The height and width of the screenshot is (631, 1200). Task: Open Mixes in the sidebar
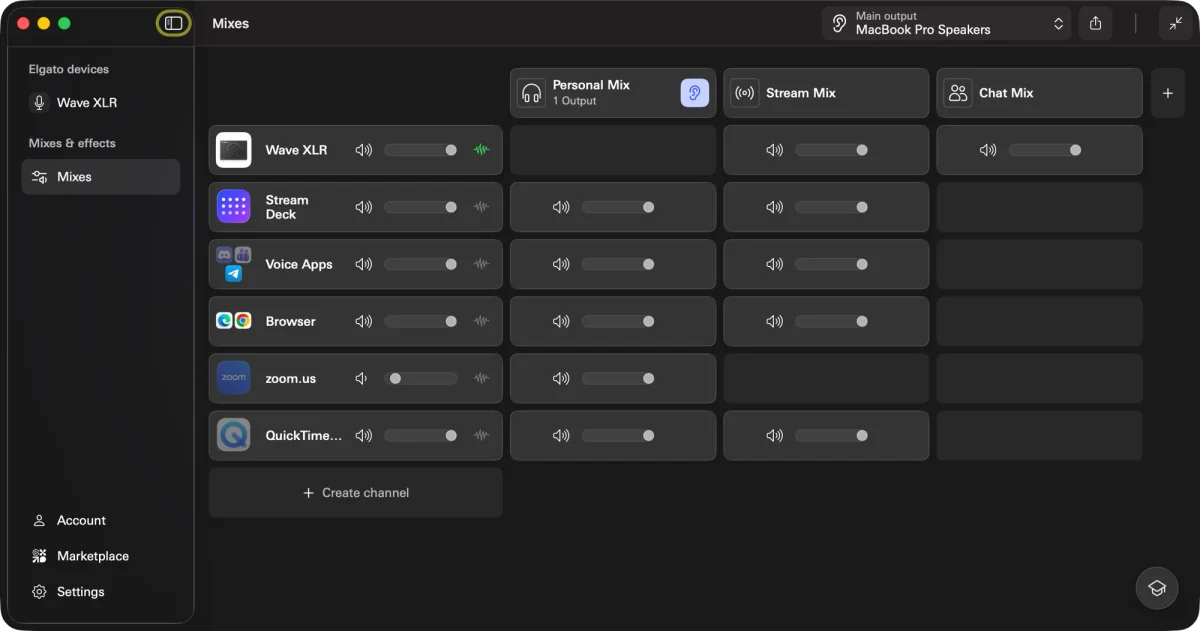pos(100,177)
